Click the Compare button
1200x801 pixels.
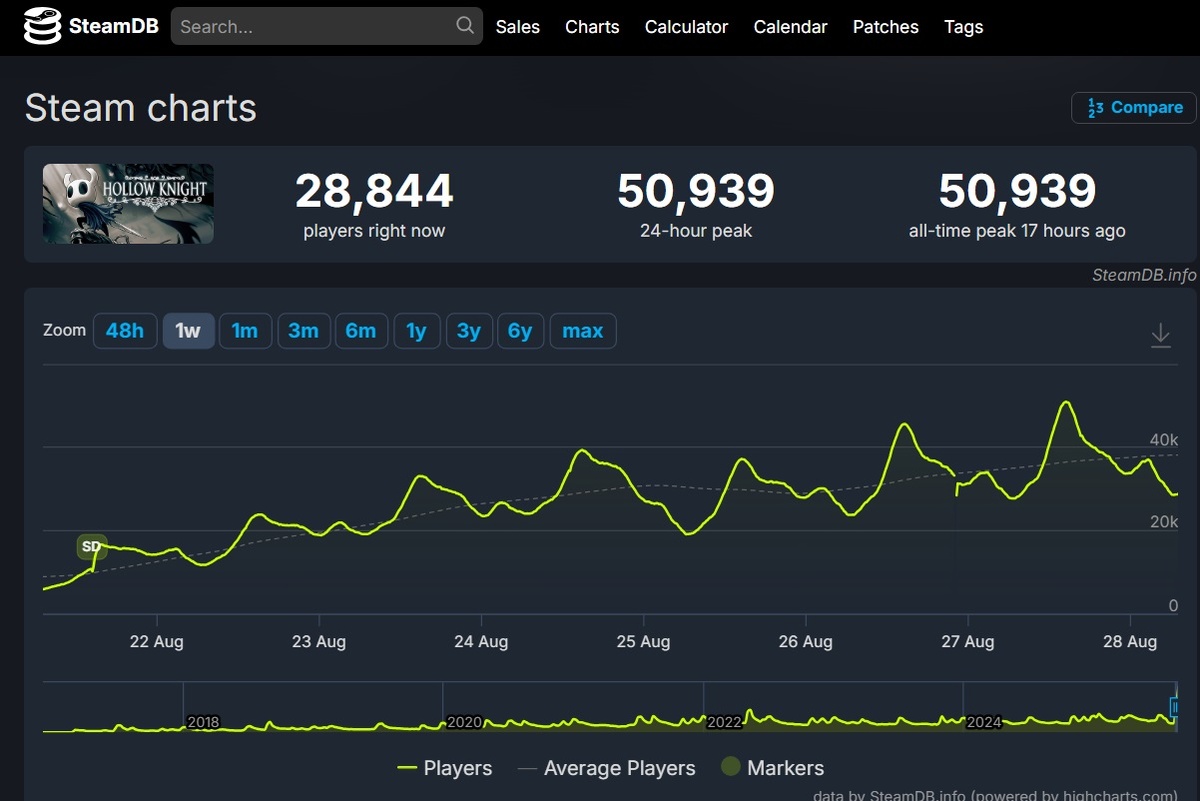pyautogui.click(x=1132, y=107)
